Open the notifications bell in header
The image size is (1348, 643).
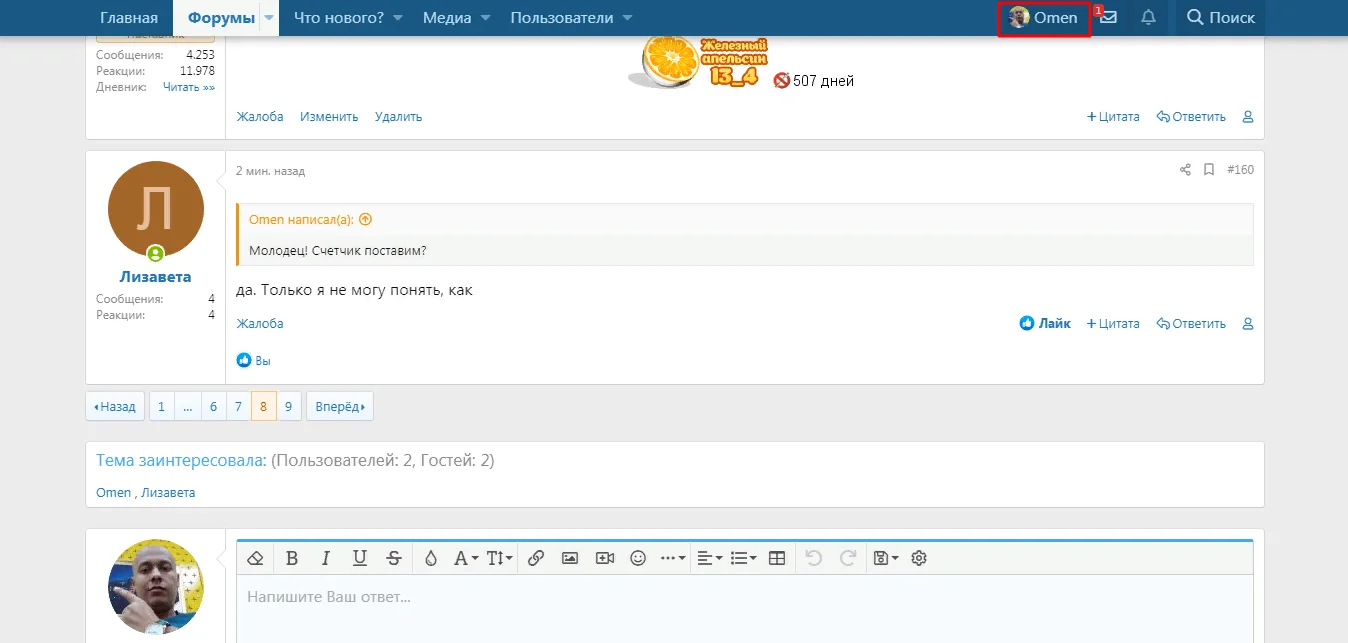point(1148,18)
